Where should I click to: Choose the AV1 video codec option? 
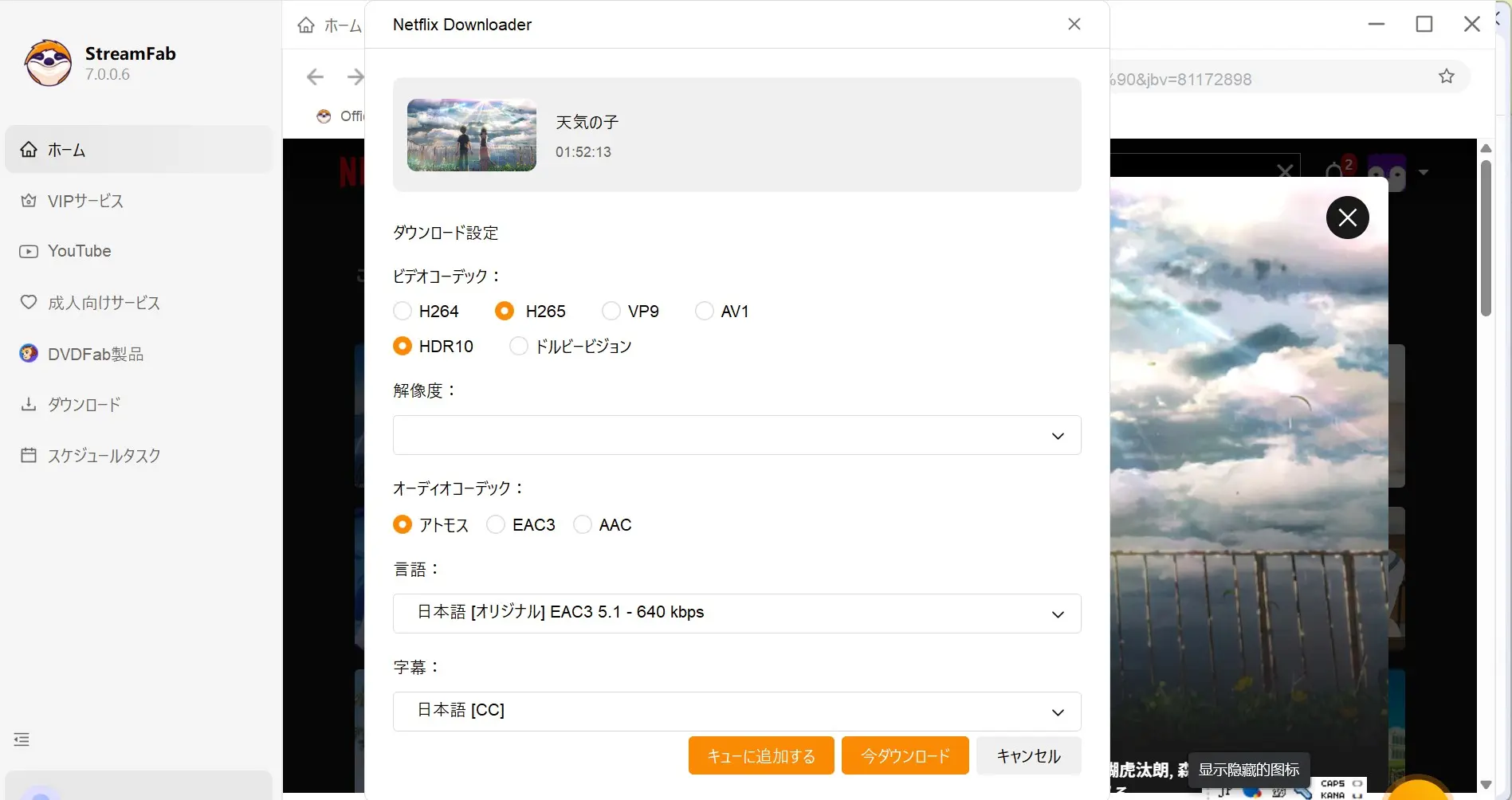click(x=705, y=311)
